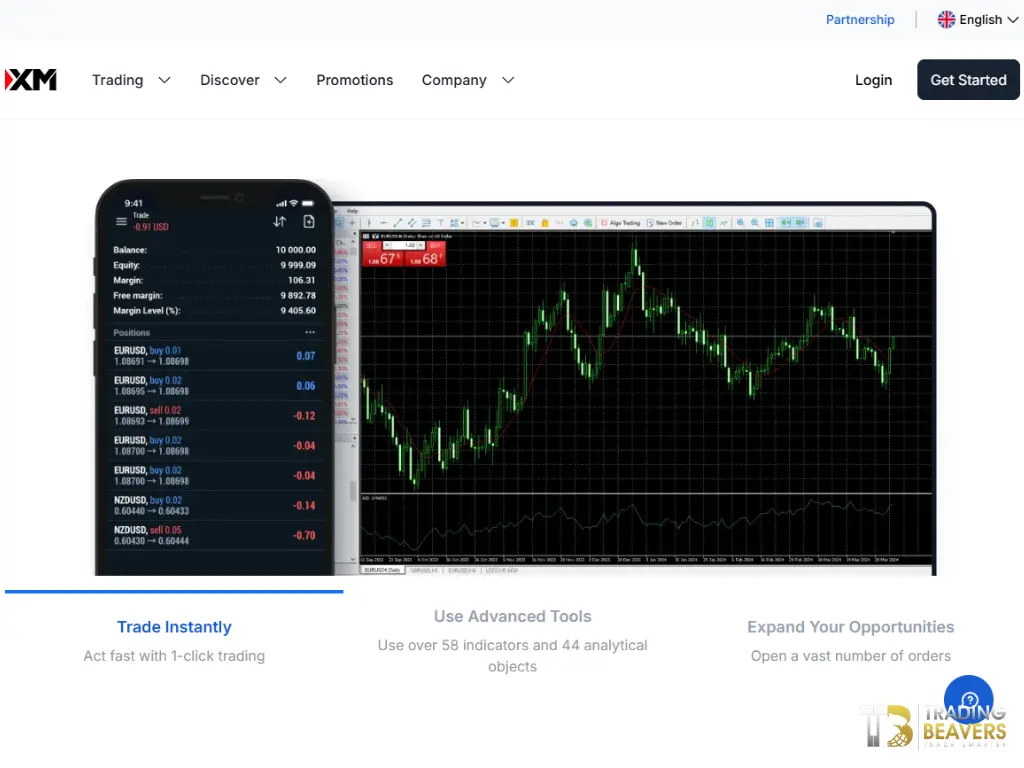Image resolution: width=1024 pixels, height=768 pixels.
Task: Click the Balance 10 000.00 value
Action: (x=295, y=249)
